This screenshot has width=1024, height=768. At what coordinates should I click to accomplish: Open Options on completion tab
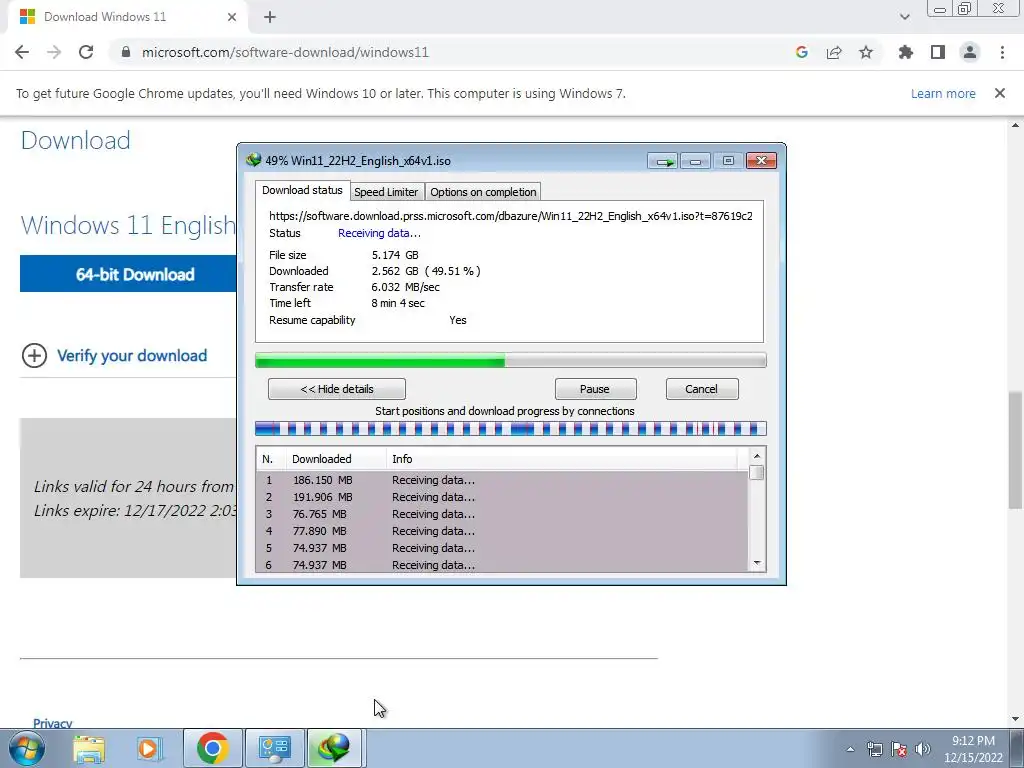[x=483, y=192]
